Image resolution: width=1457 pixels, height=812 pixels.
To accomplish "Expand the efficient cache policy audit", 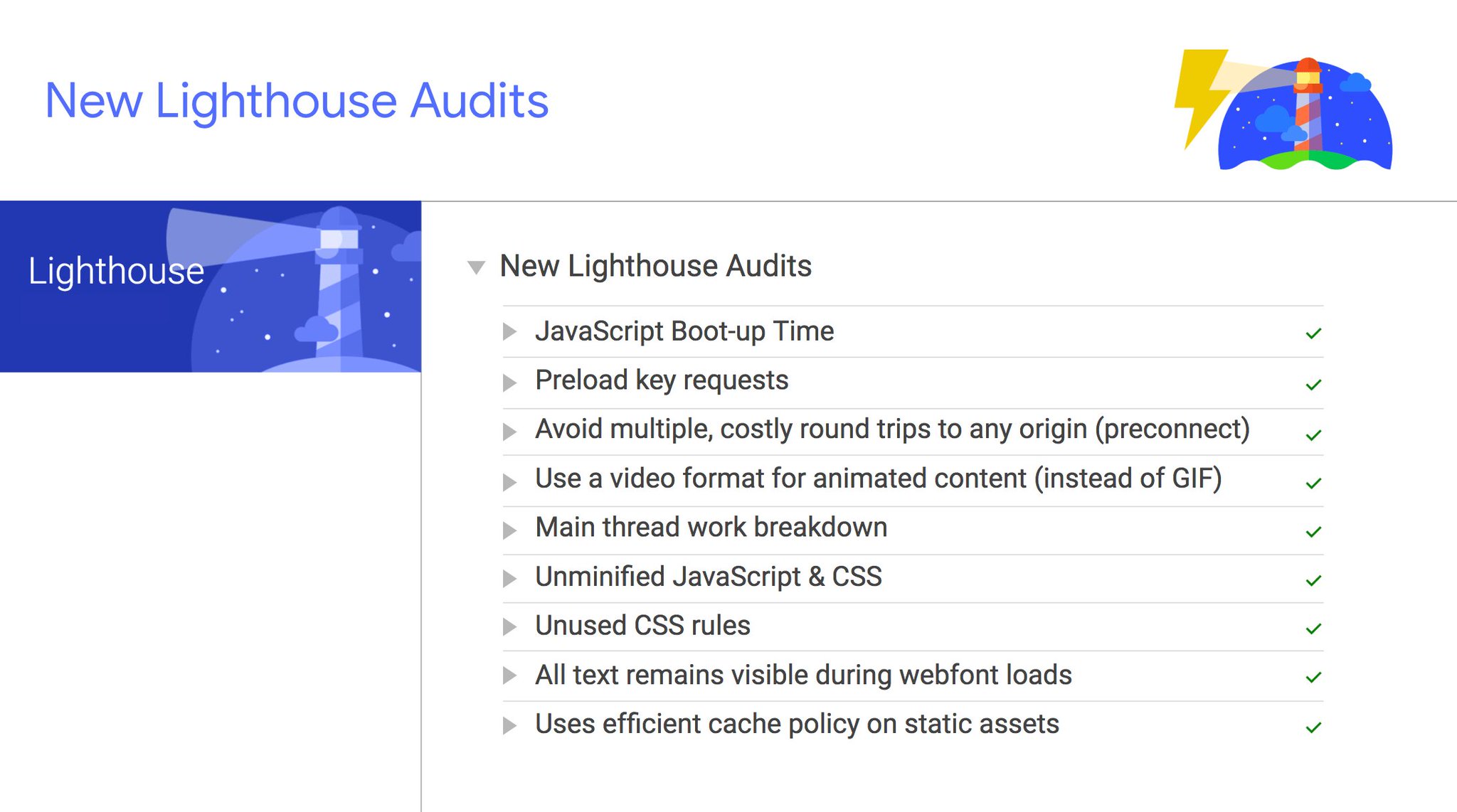I will pyautogui.click(x=509, y=726).
